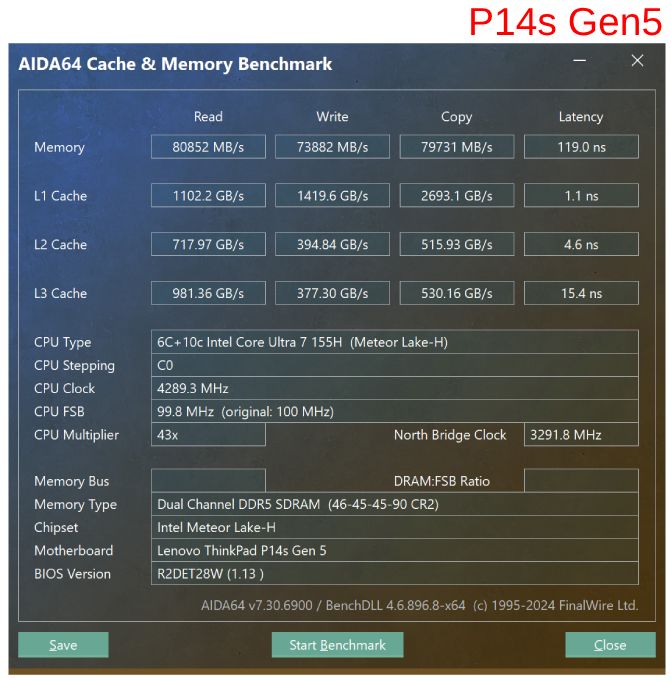Click the Close button at bottom

coord(610,644)
